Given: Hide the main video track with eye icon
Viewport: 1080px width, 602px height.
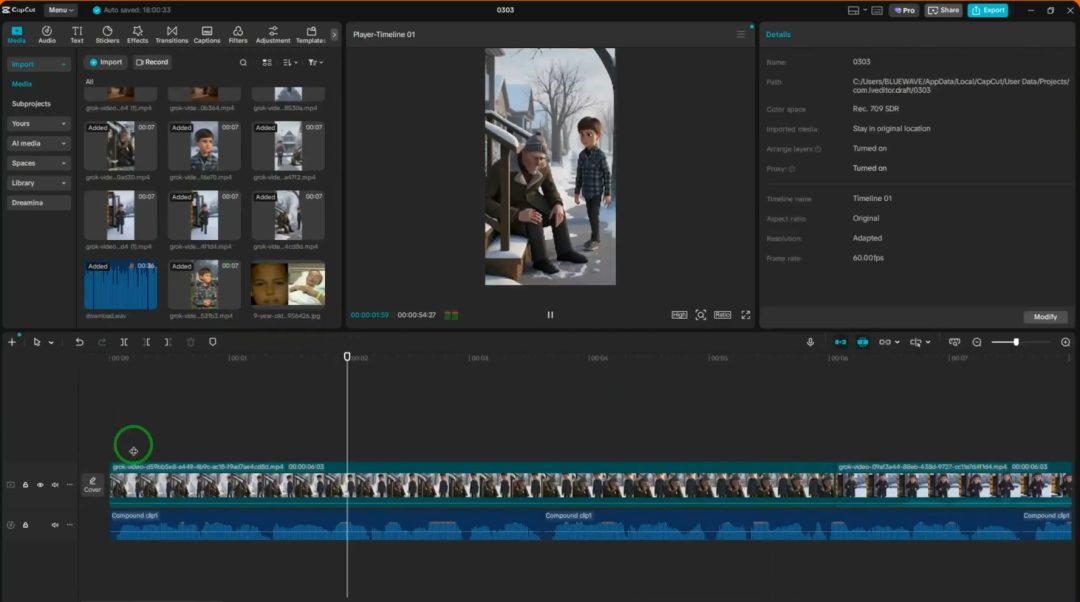Looking at the screenshot, I should (x=40, y=485).
